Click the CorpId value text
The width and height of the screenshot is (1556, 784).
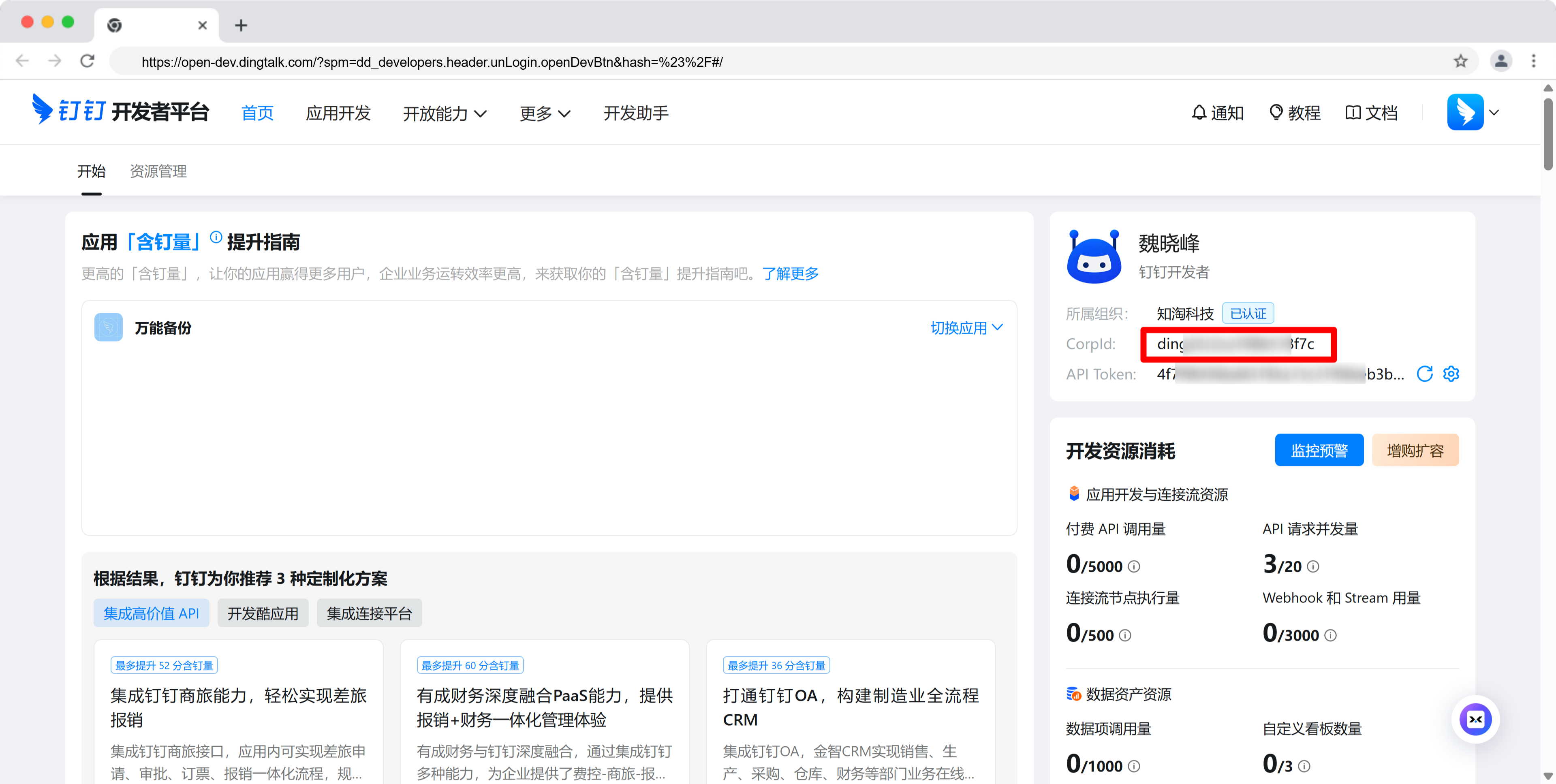(x=1235, y=344)
